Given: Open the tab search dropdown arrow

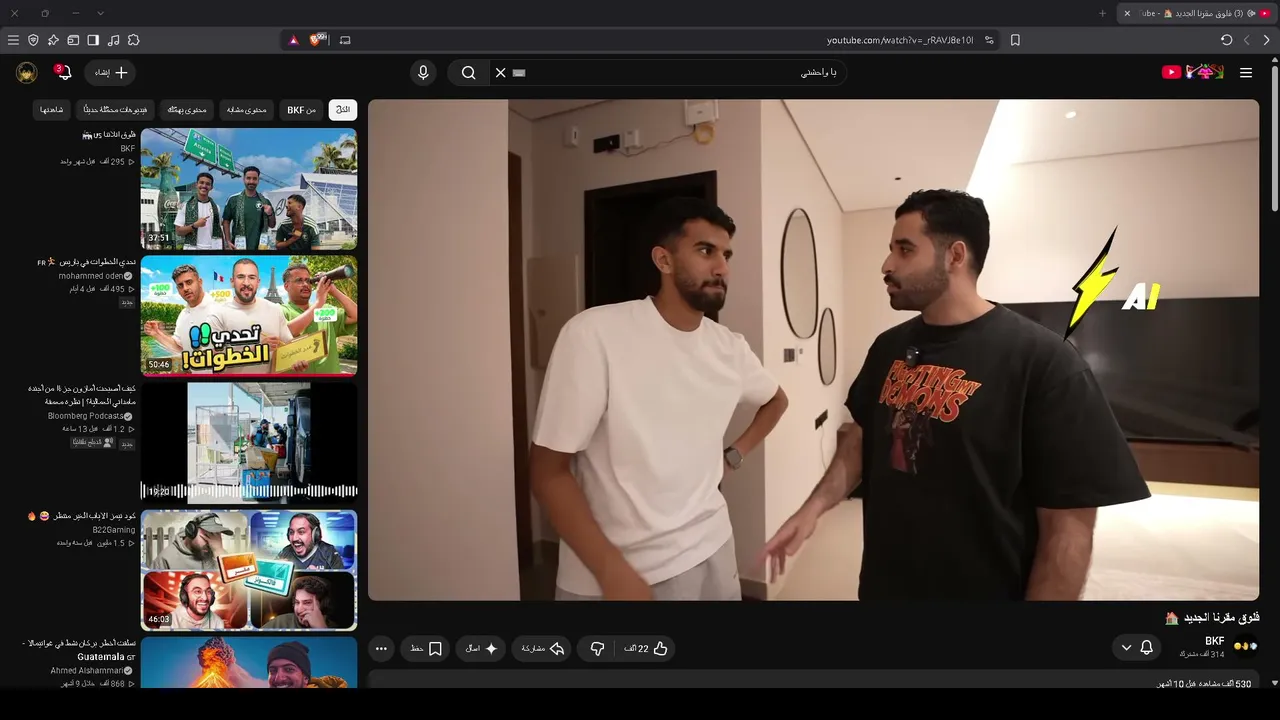Looking at the screenshot, I should click(x=100, y=13).
